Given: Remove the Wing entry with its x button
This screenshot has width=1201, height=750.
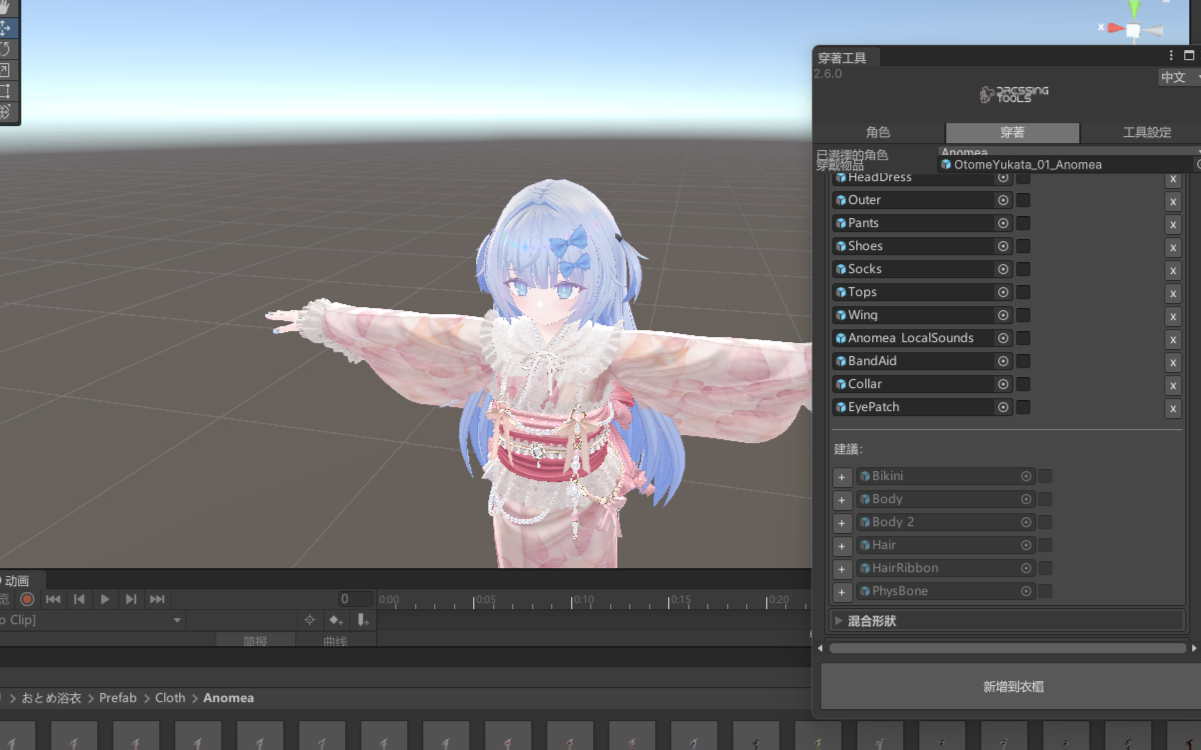Looking at the screenshot, I should click(1173, 317).
